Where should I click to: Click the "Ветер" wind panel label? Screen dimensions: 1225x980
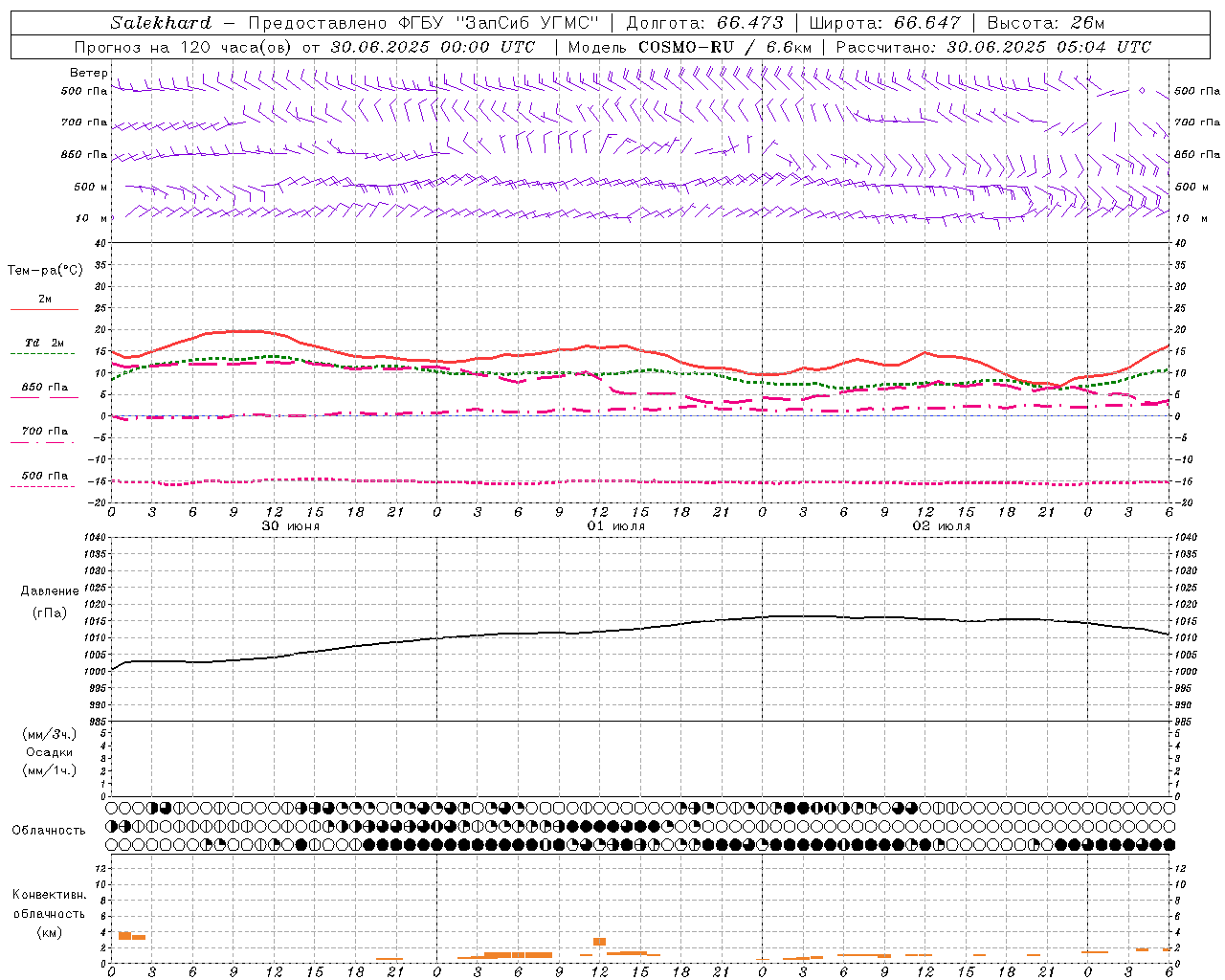point(89,73)
